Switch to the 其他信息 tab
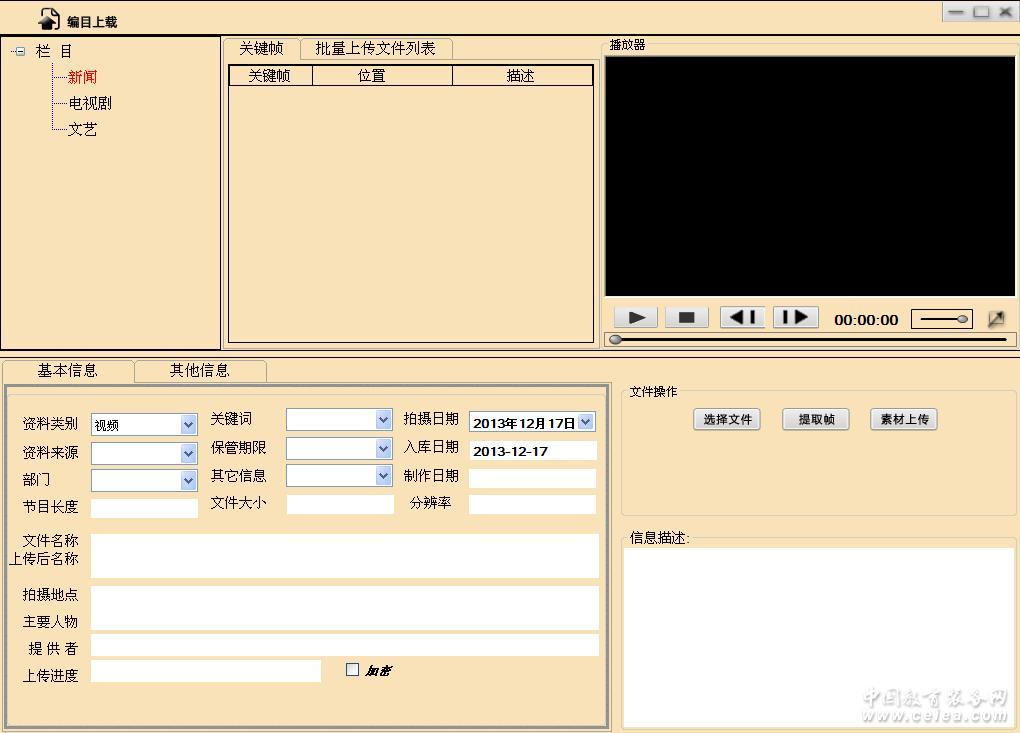The width and height of the screenshot is (1020, 733). [x=199, y=371]
